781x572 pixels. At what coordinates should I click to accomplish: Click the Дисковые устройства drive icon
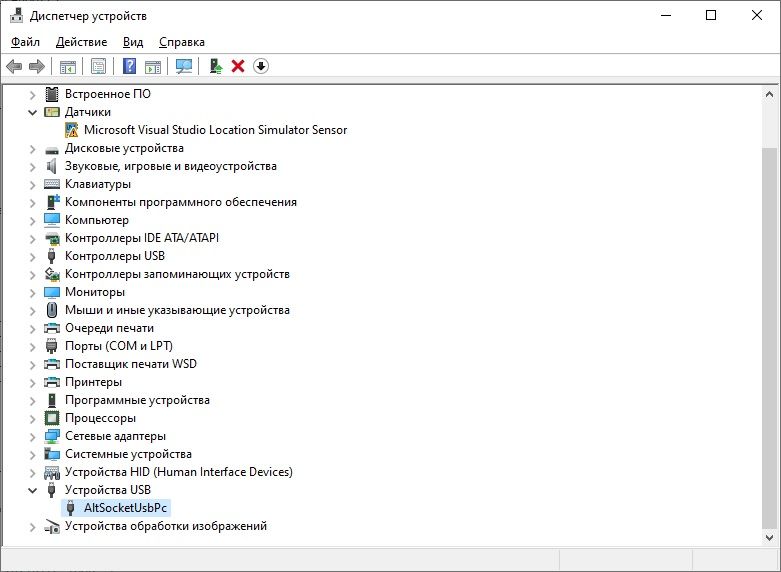[52, 149]
